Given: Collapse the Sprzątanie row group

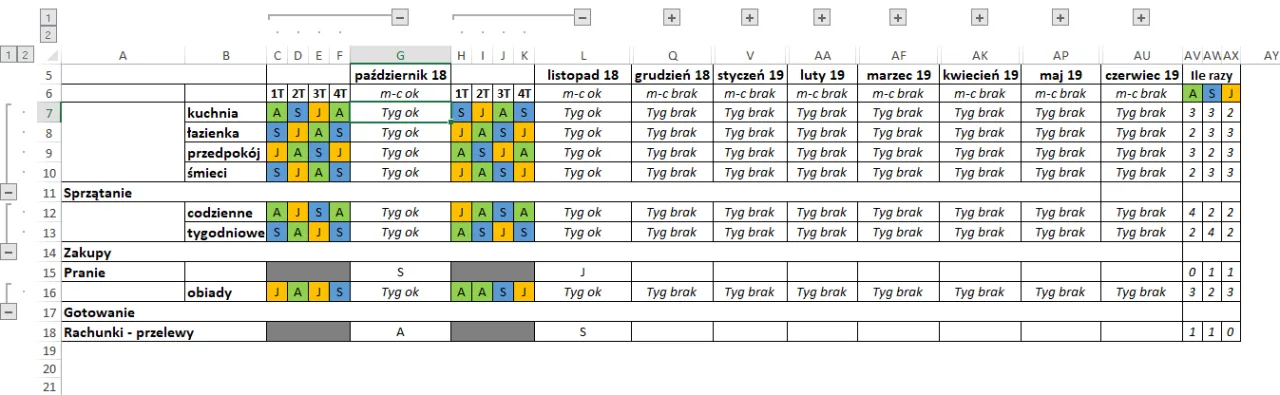Looking at the screenshot, I should 9,192.
